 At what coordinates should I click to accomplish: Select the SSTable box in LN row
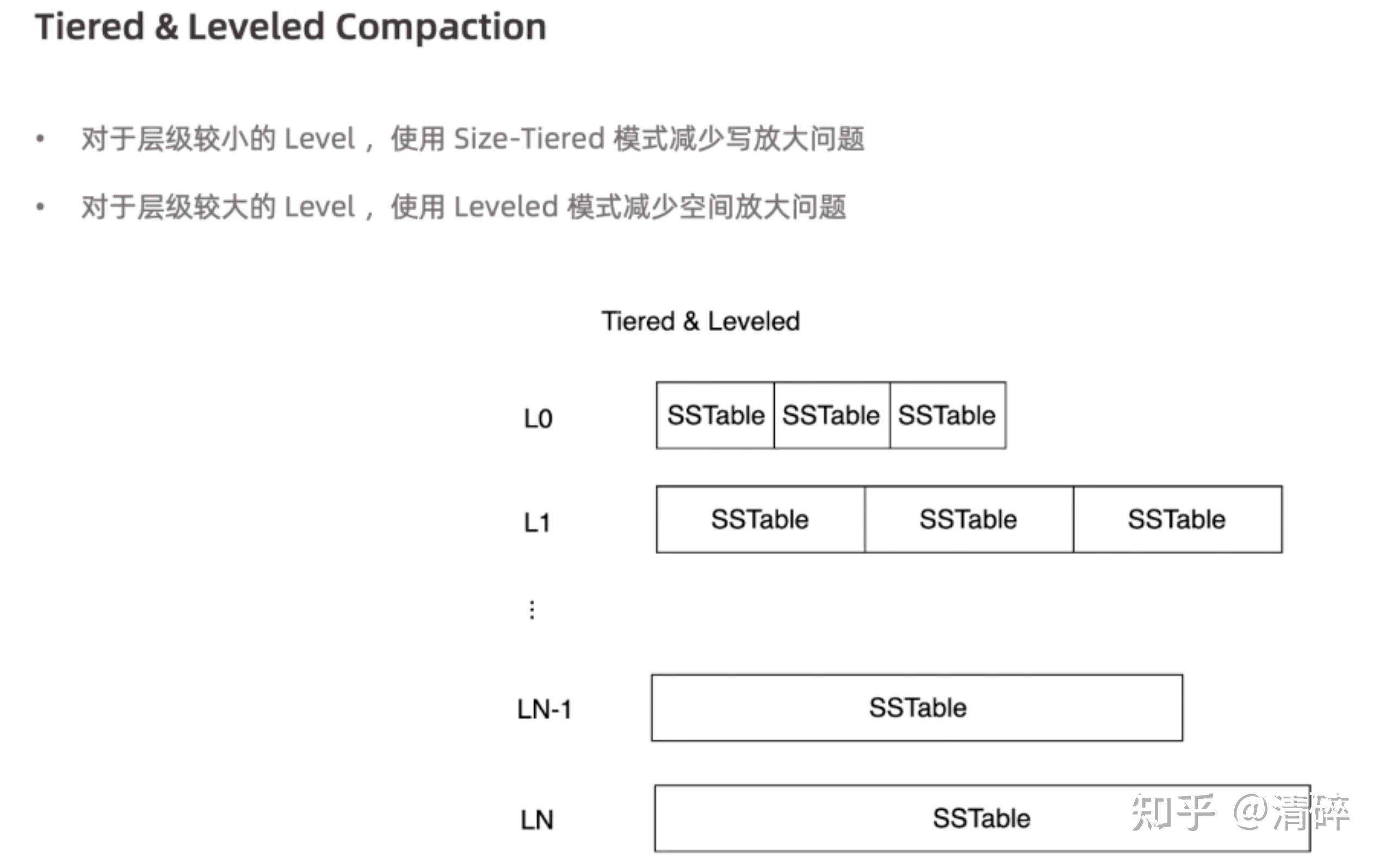pos(982,818)
